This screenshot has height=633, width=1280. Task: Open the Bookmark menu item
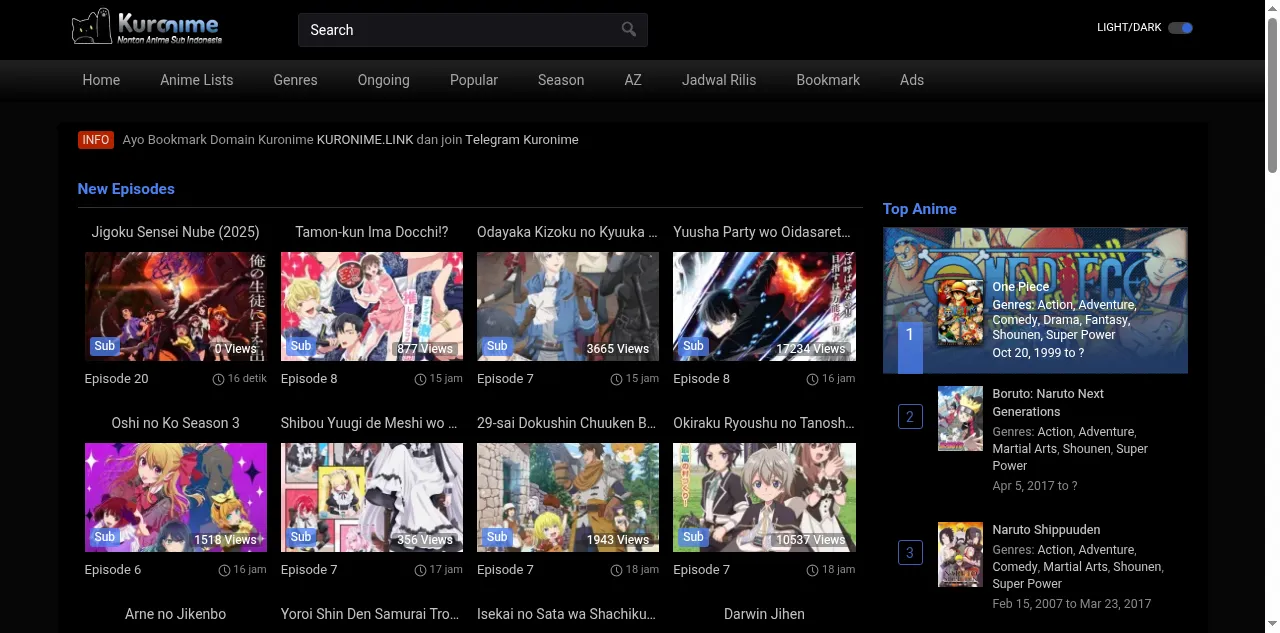coord(828,80)
